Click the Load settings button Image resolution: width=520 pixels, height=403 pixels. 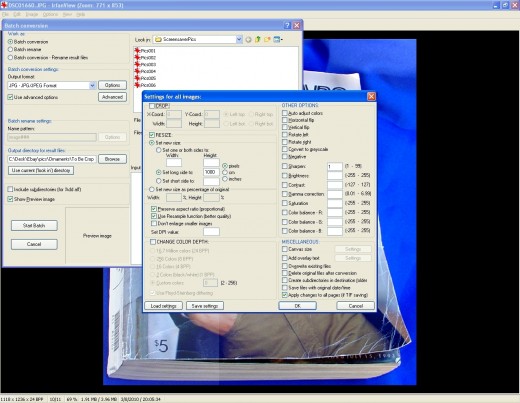[x=163, y=306]
